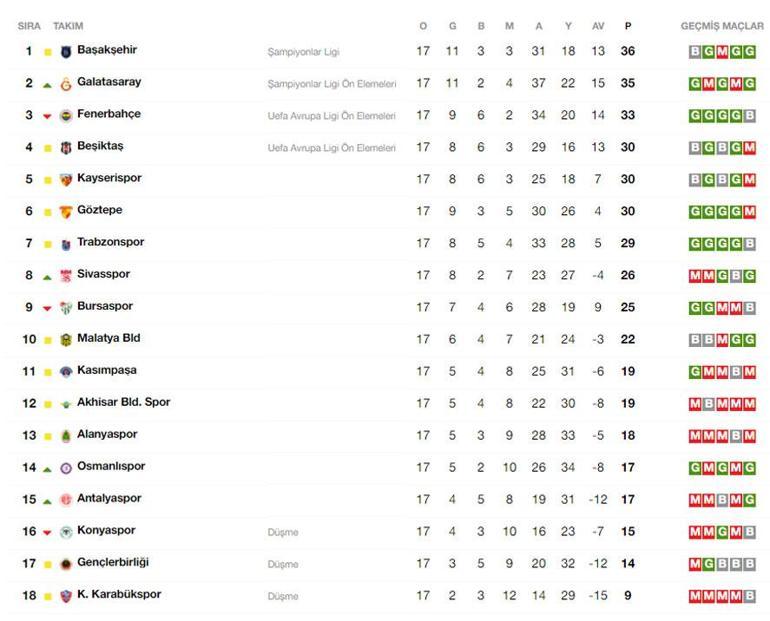Open the Kayserispor team link
Screen dimensions: 770x621
pyautogui.click(x=109, y=178)
